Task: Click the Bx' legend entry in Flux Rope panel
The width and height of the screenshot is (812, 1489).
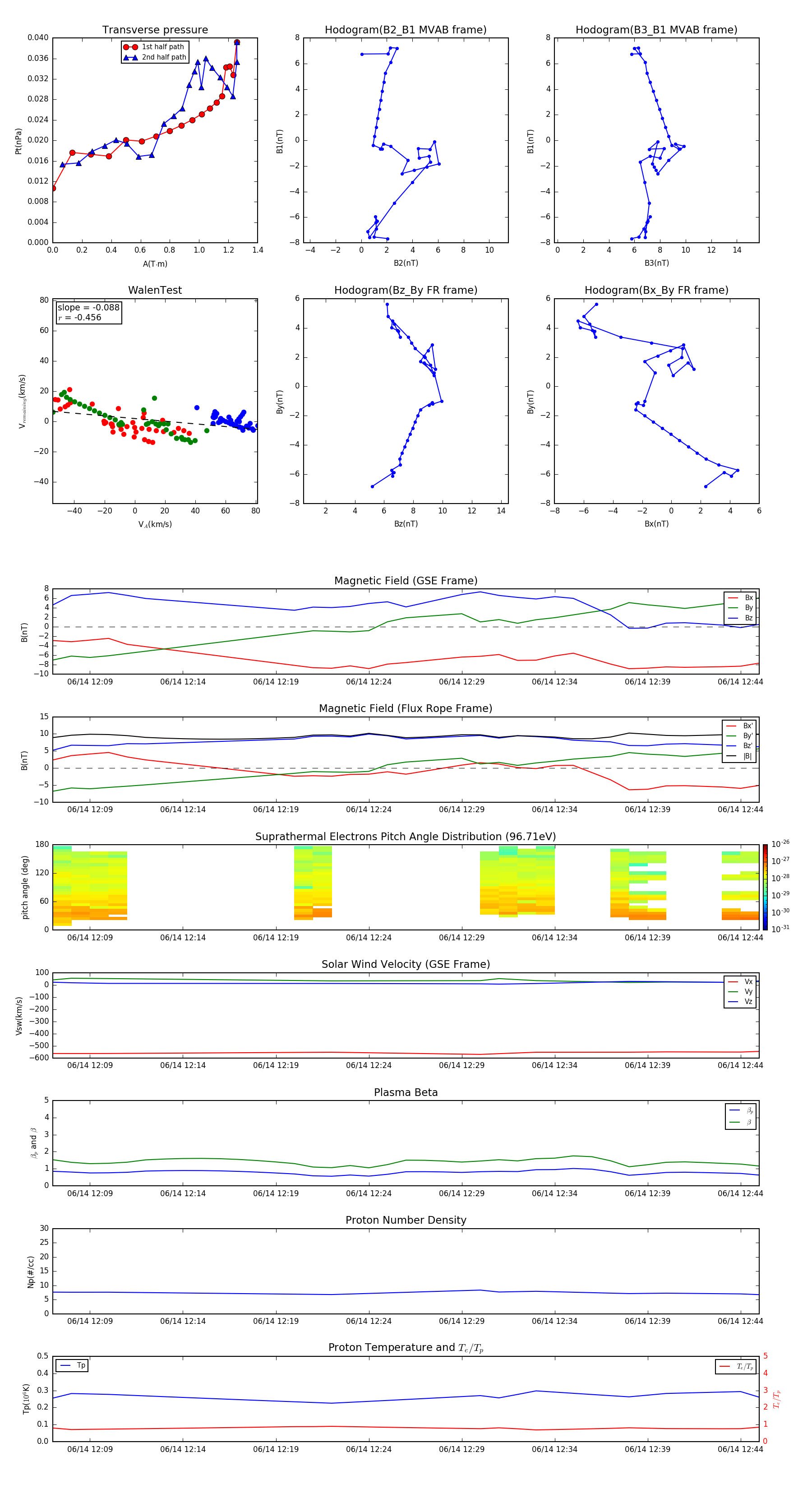Action: coord(740,726)
